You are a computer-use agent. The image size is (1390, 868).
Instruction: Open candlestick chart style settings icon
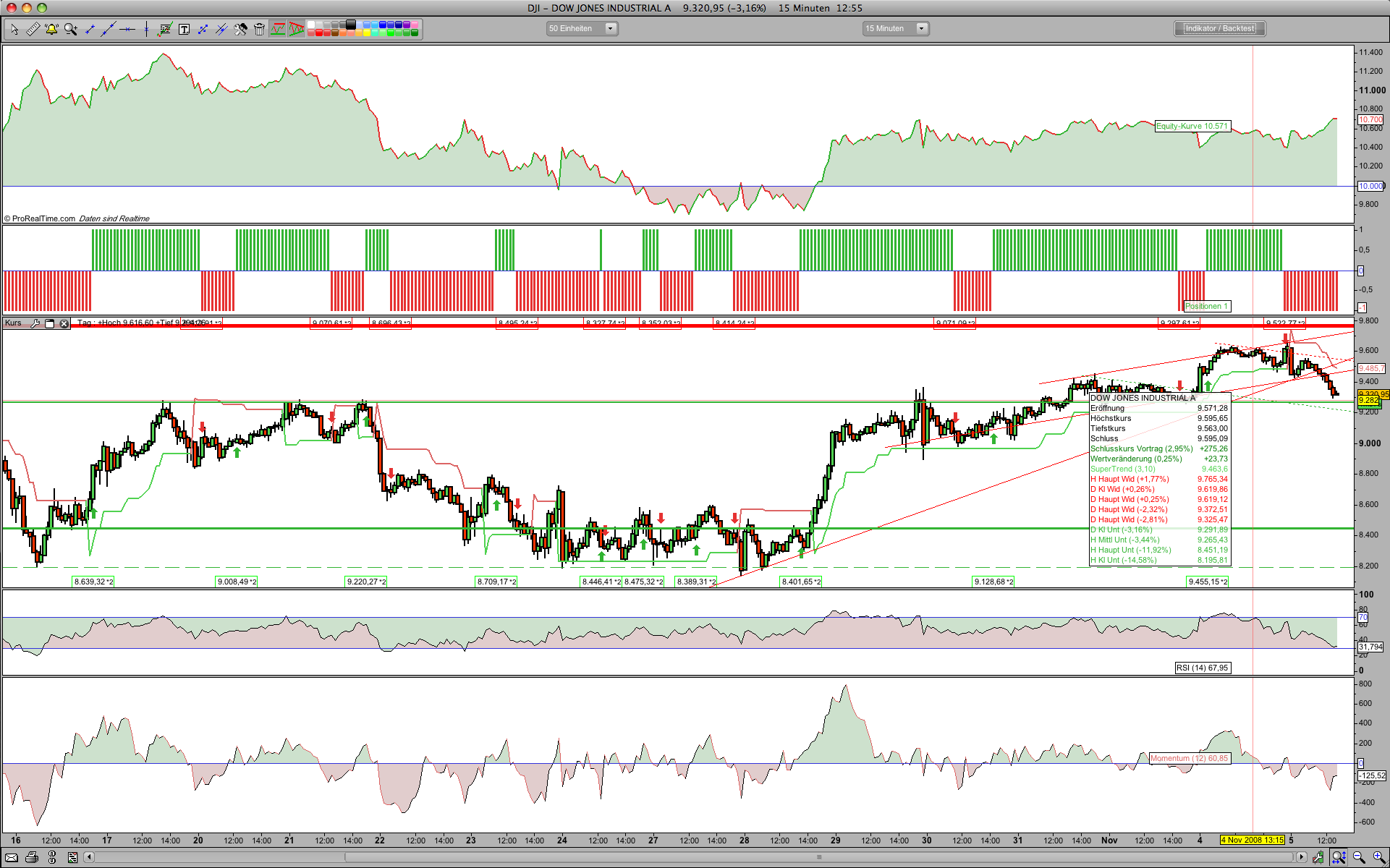[x=1318, y=857]
